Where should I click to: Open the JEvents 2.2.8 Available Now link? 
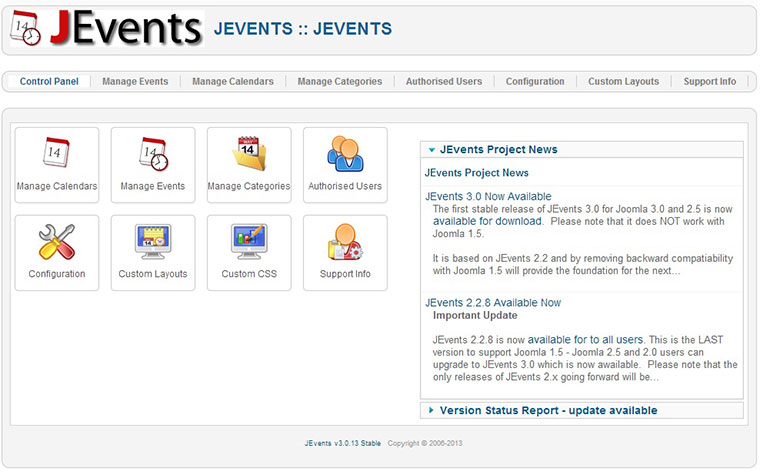(x=493, y=303)
